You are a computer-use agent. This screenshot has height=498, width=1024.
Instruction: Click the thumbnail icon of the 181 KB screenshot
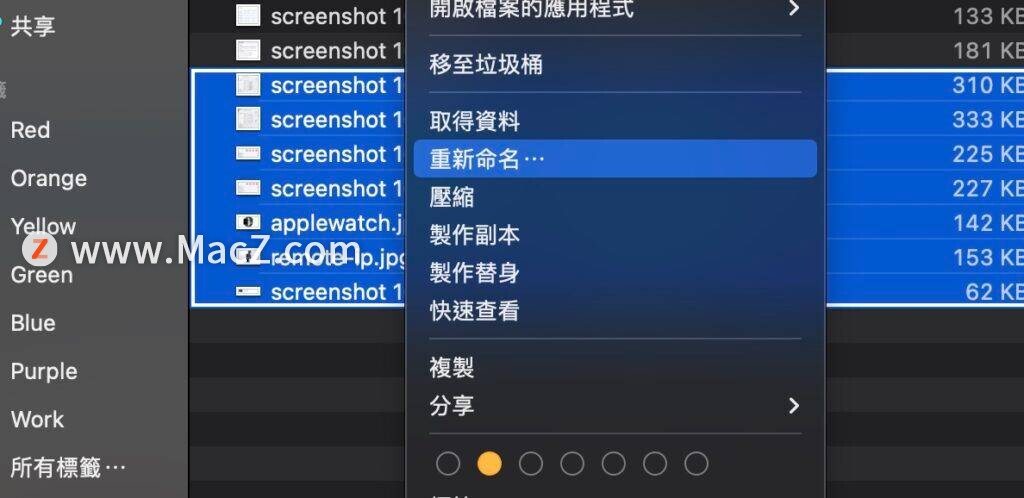[x=248, y=50]
